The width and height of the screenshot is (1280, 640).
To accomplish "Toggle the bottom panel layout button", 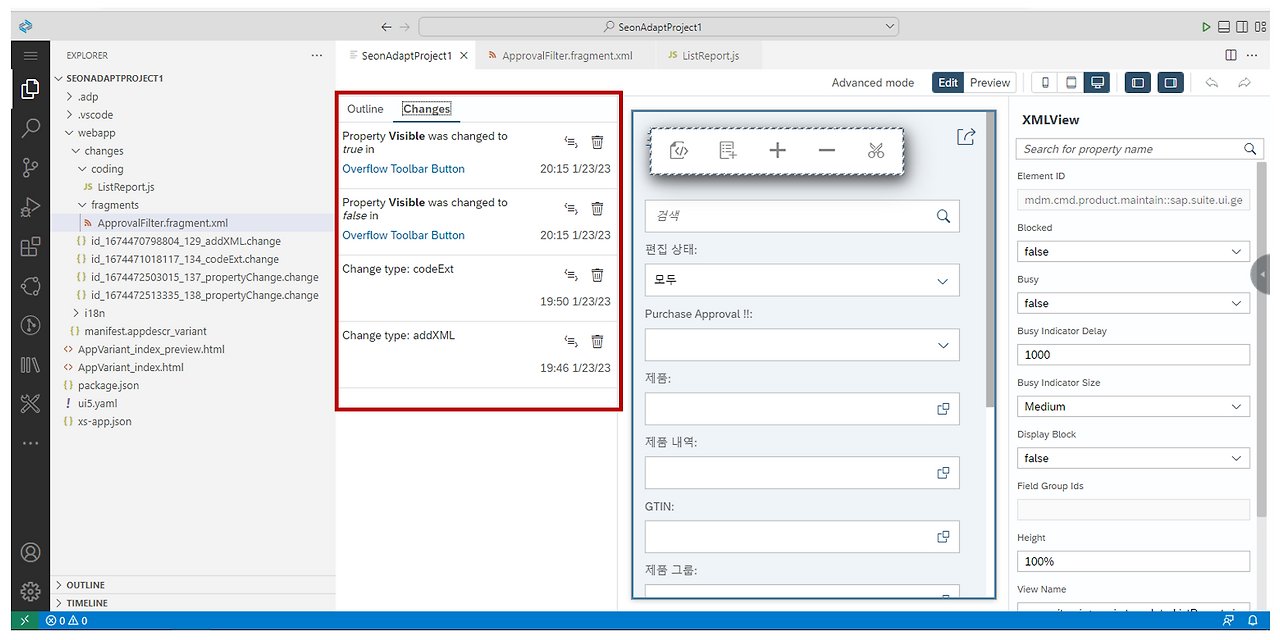I will [x=1224, y=27].
